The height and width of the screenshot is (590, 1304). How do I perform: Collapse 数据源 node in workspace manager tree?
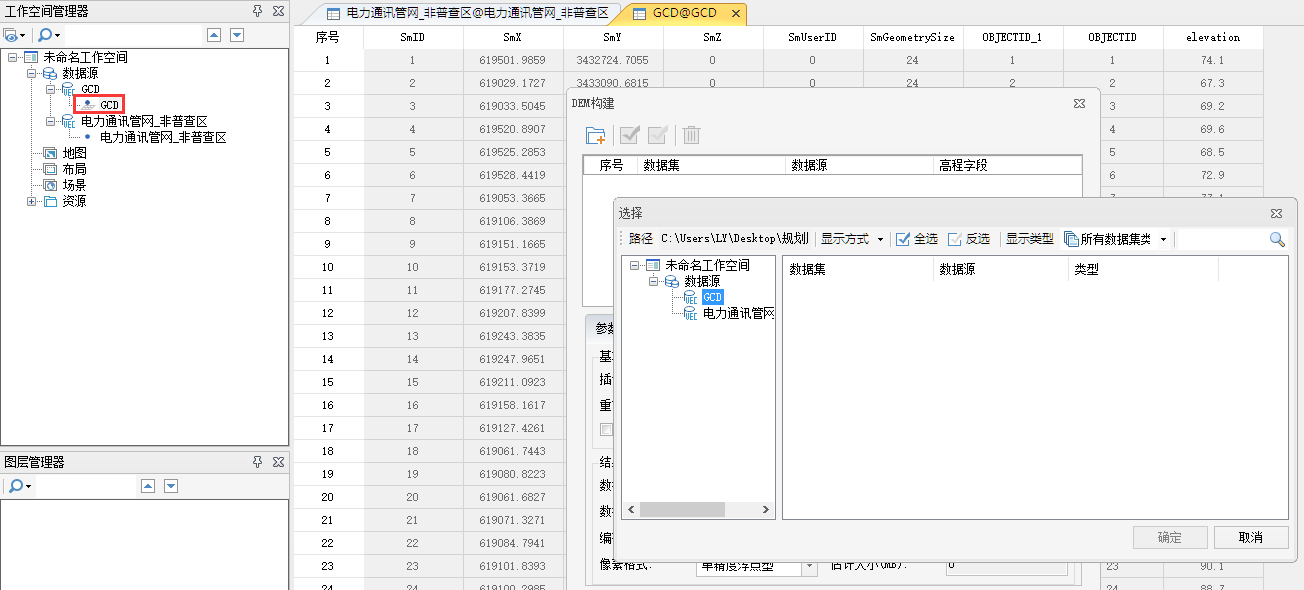click(32, 73)
